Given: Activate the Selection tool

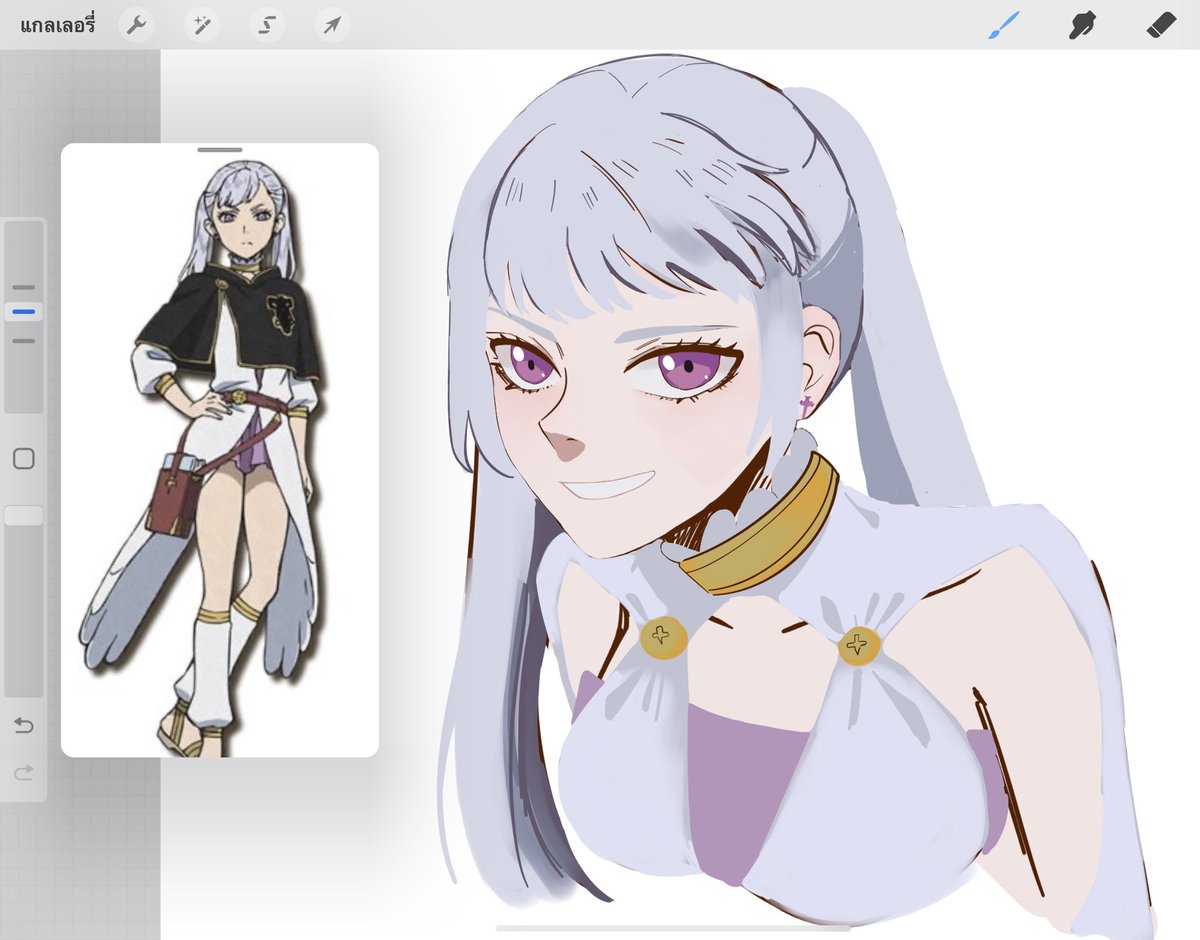Looking at the screenshot, I should (267, 25).
